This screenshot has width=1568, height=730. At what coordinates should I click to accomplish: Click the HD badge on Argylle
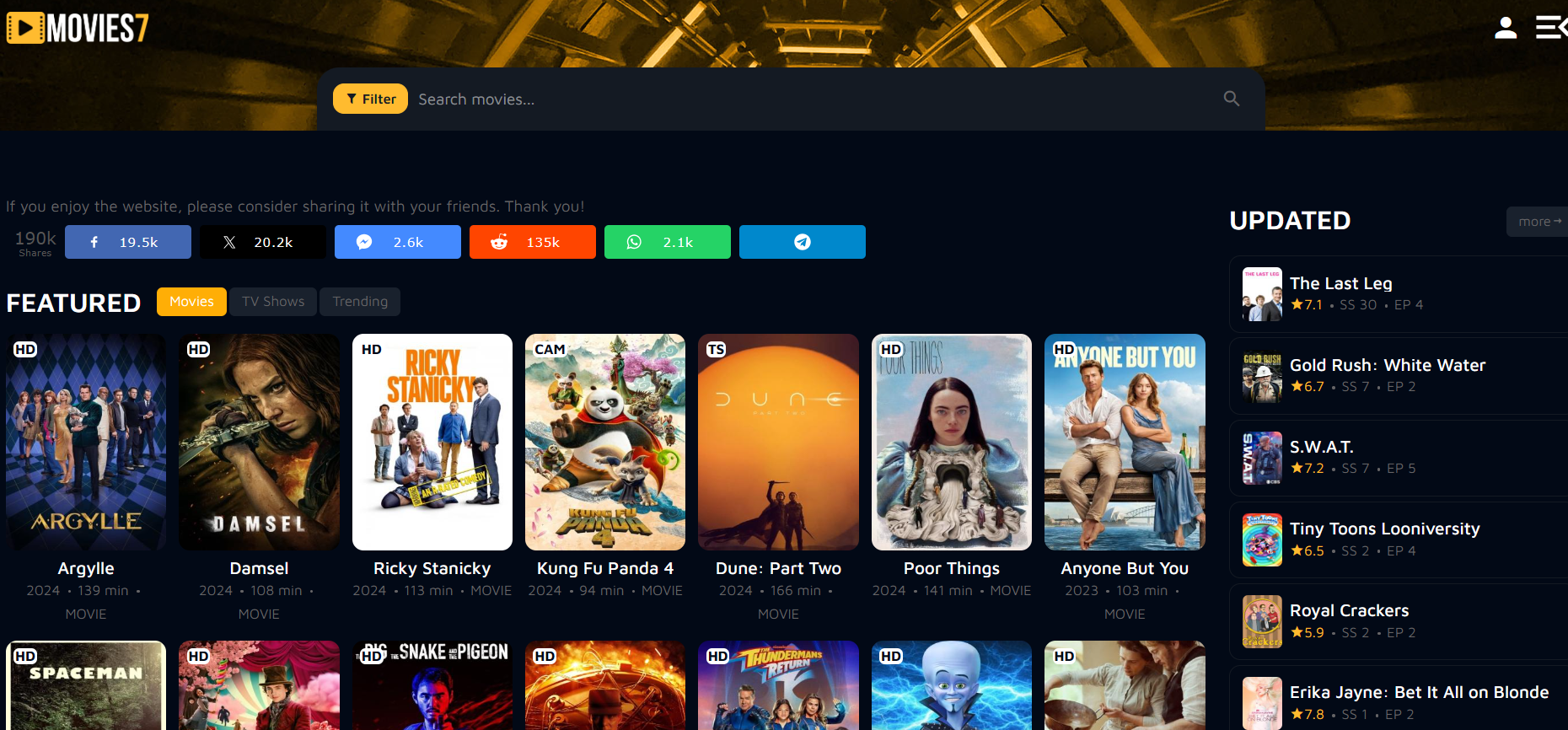coord(25,349)
